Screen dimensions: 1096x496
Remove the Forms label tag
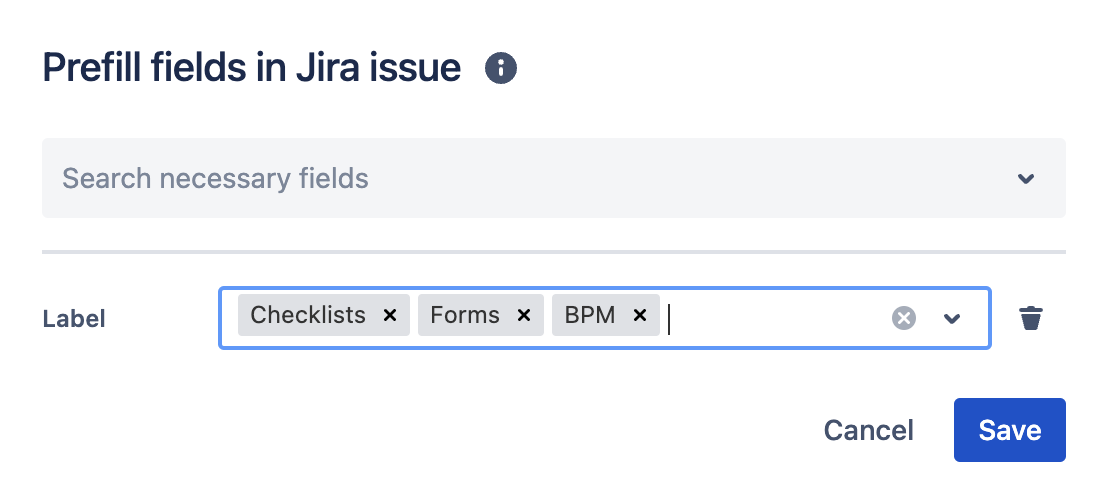click(x=523, y=316)
